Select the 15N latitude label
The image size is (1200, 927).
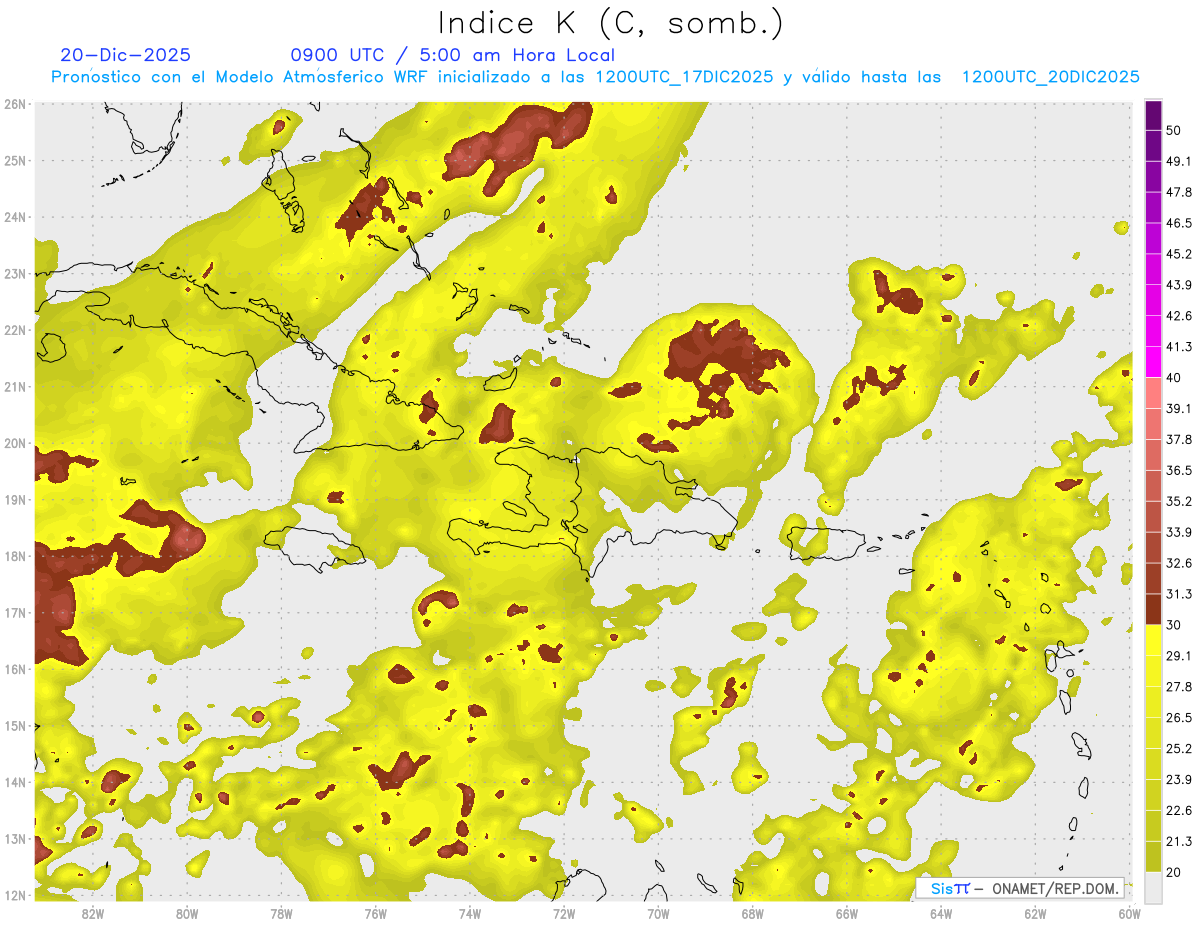pos(15,725)
